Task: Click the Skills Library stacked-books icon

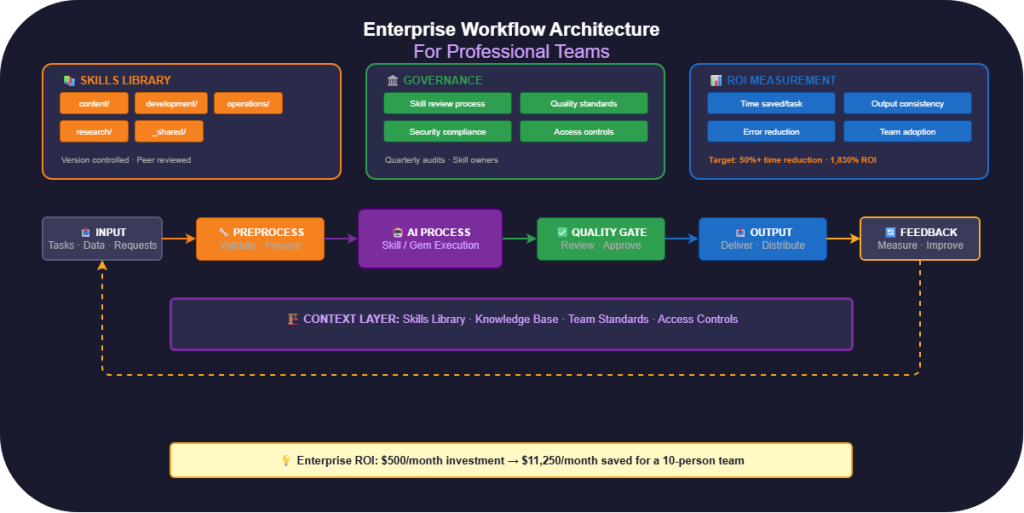Action: pos(69,81)
